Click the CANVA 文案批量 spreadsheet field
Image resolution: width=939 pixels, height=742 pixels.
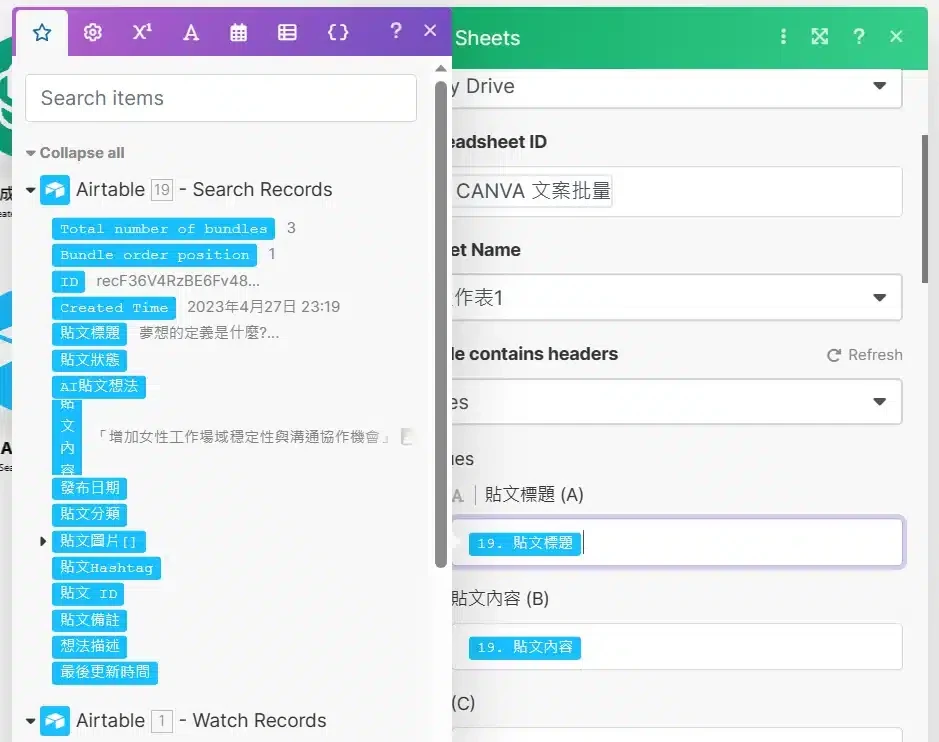(677, 192)
